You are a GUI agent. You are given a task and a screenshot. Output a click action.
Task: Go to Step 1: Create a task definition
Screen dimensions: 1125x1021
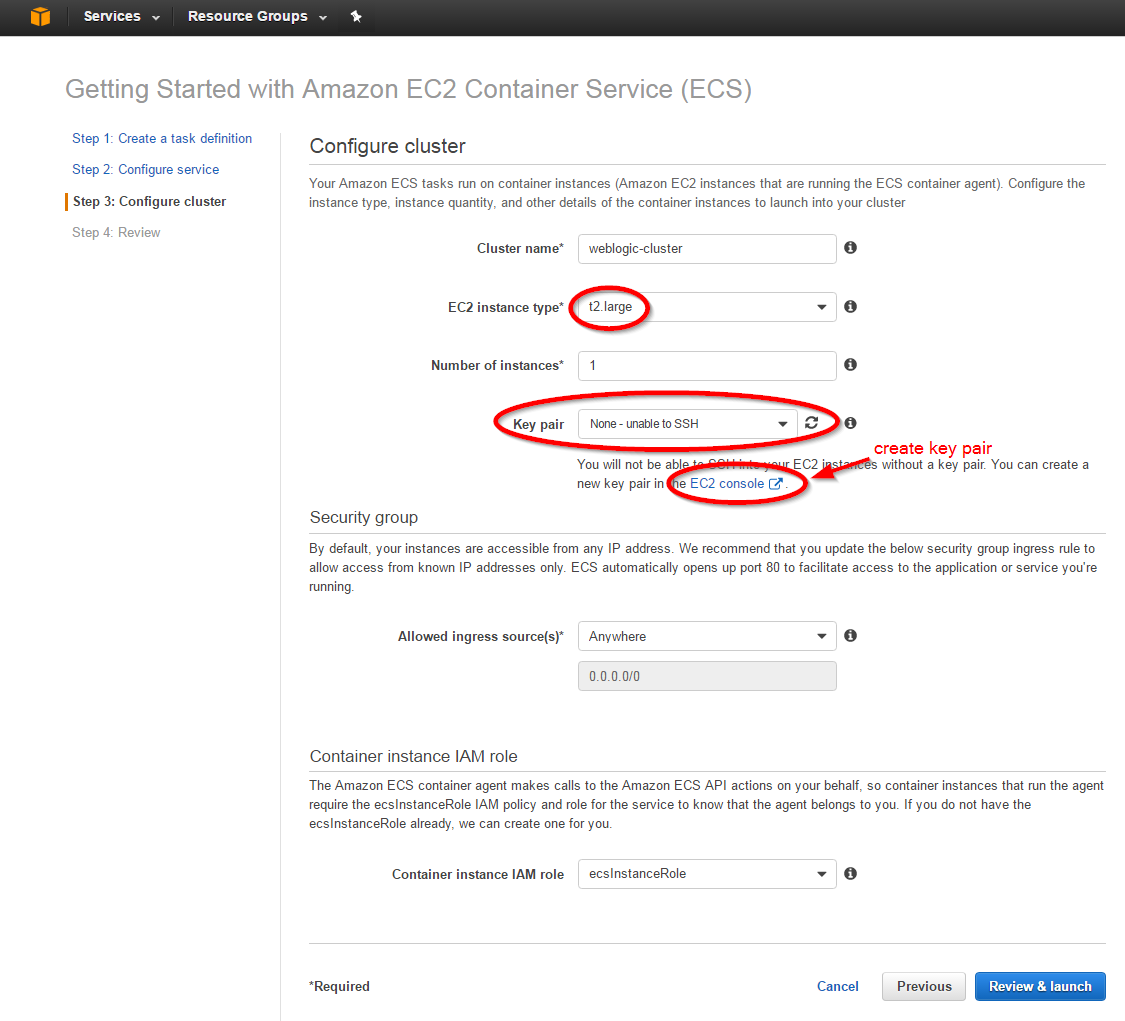pos(162,138)
